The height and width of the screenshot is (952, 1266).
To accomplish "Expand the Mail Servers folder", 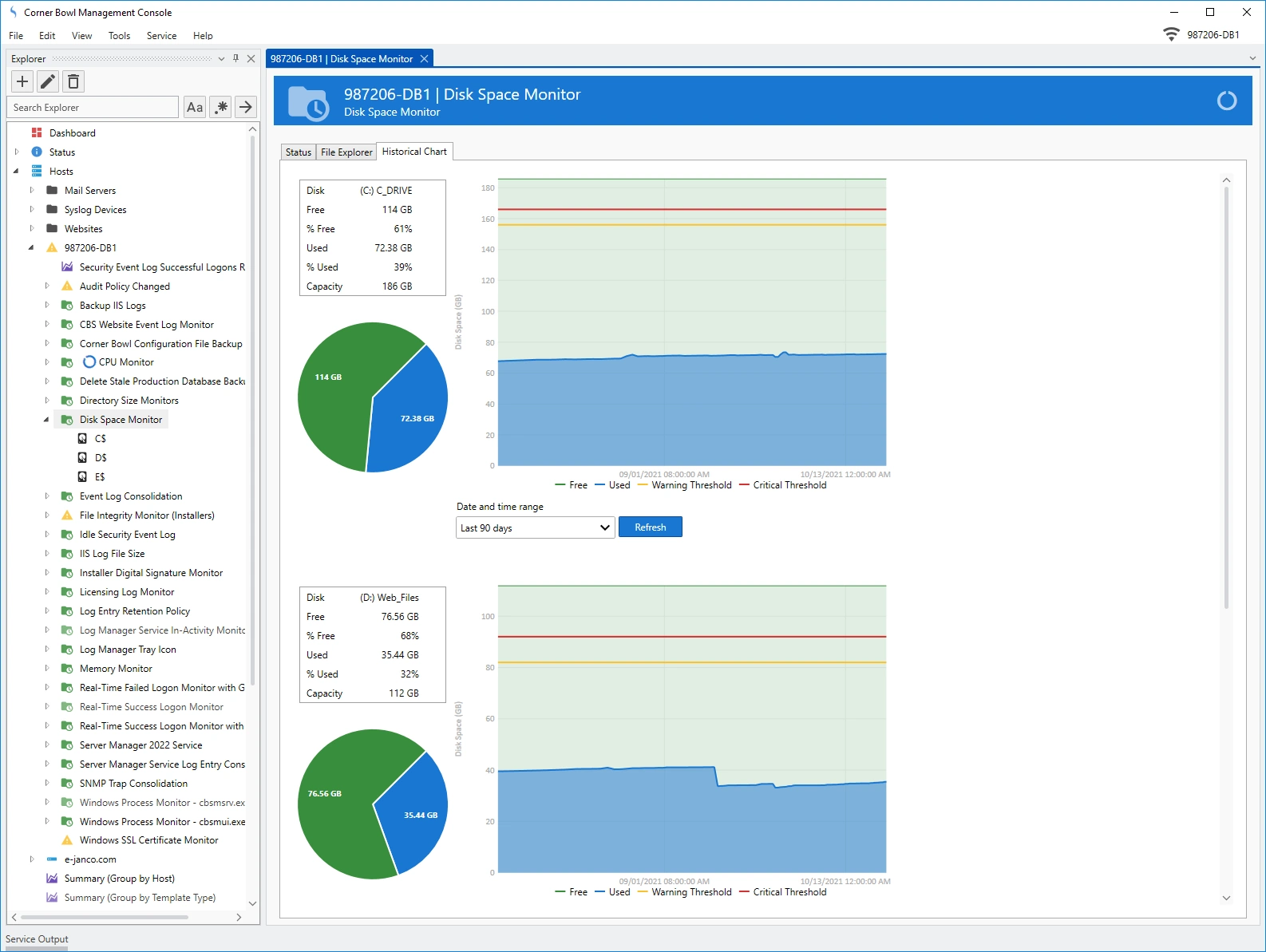I will pos(32,190).
